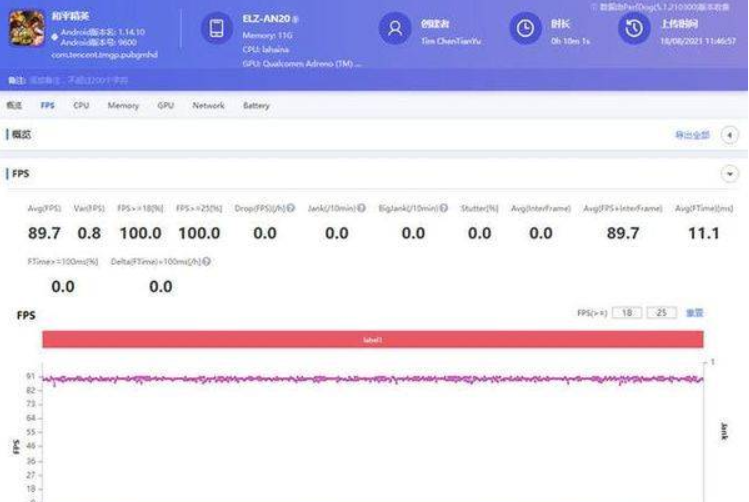
Task: Collapse the FPS section chevron
Action: (x=729, y=174)
